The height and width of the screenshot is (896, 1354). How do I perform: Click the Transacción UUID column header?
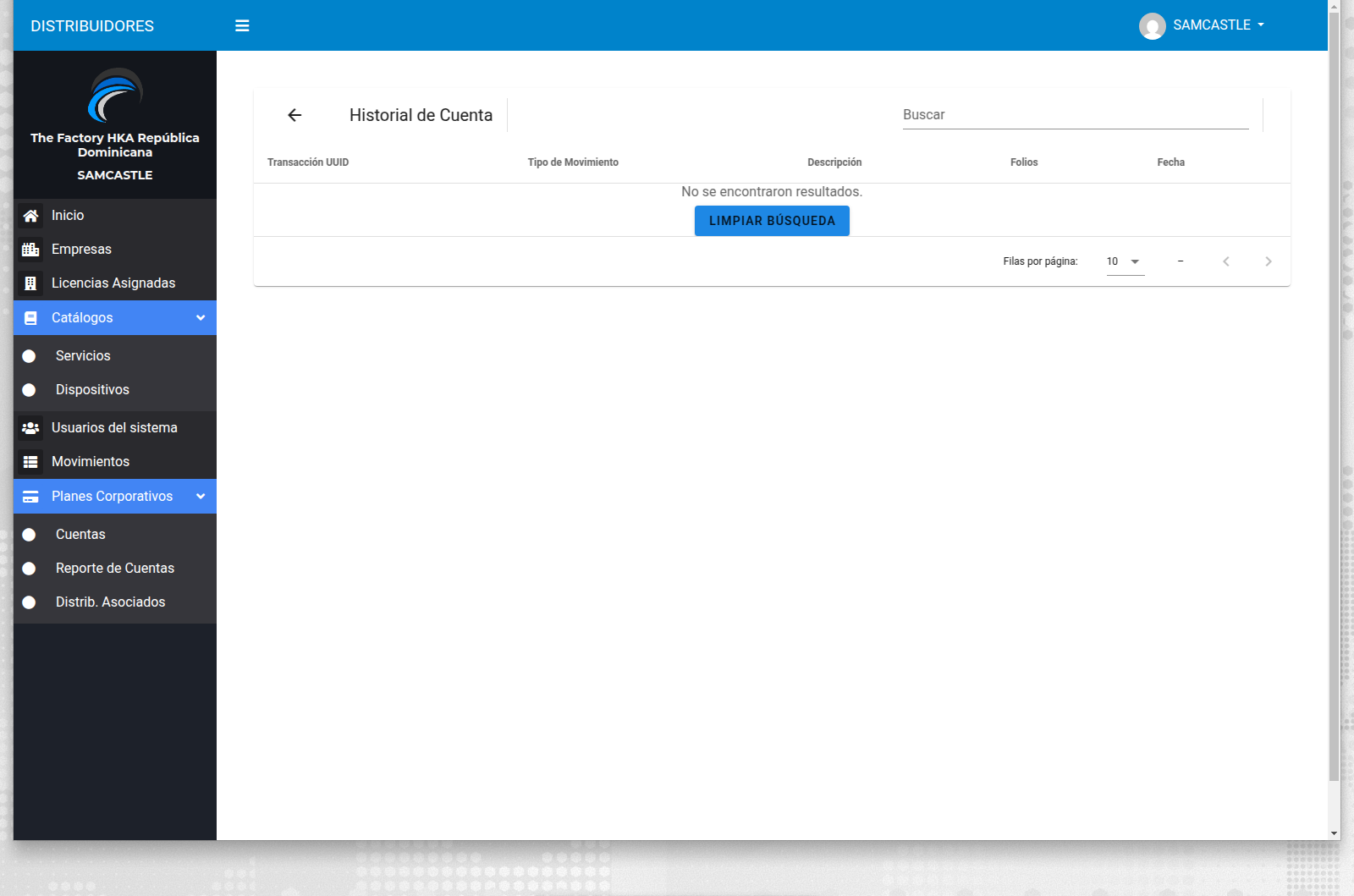[x=308, y=162]
